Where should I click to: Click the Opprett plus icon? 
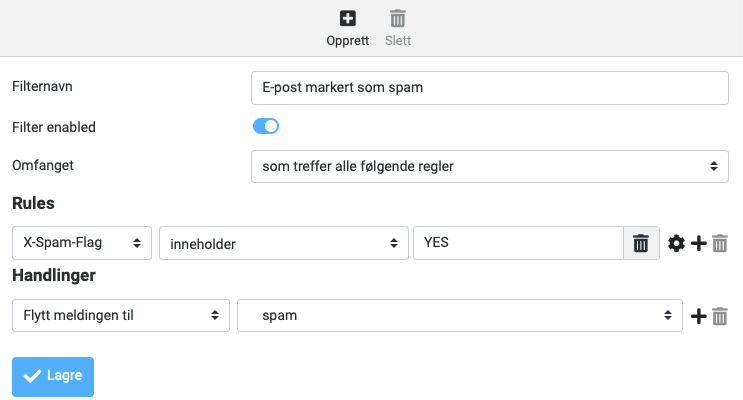click(x=348, y=18)
